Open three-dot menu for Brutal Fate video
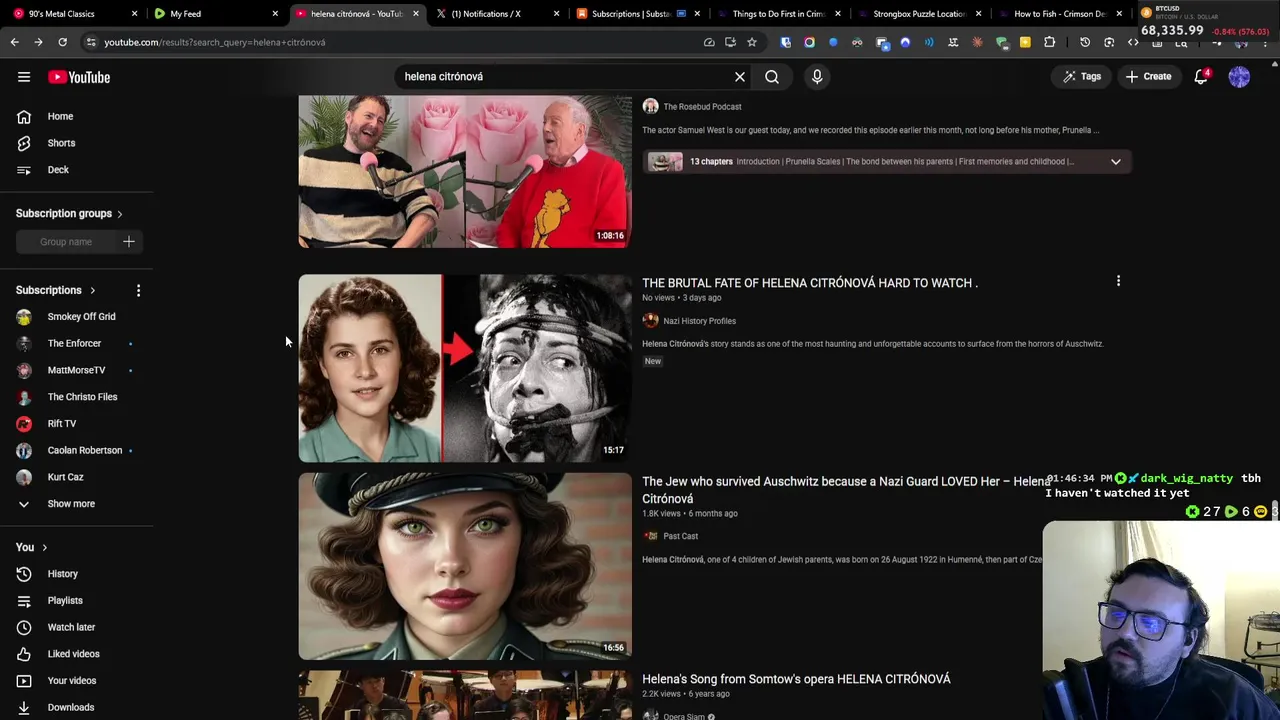Screen dimensions: 1280x720 pyautogui.click(x=1118, y=282)
